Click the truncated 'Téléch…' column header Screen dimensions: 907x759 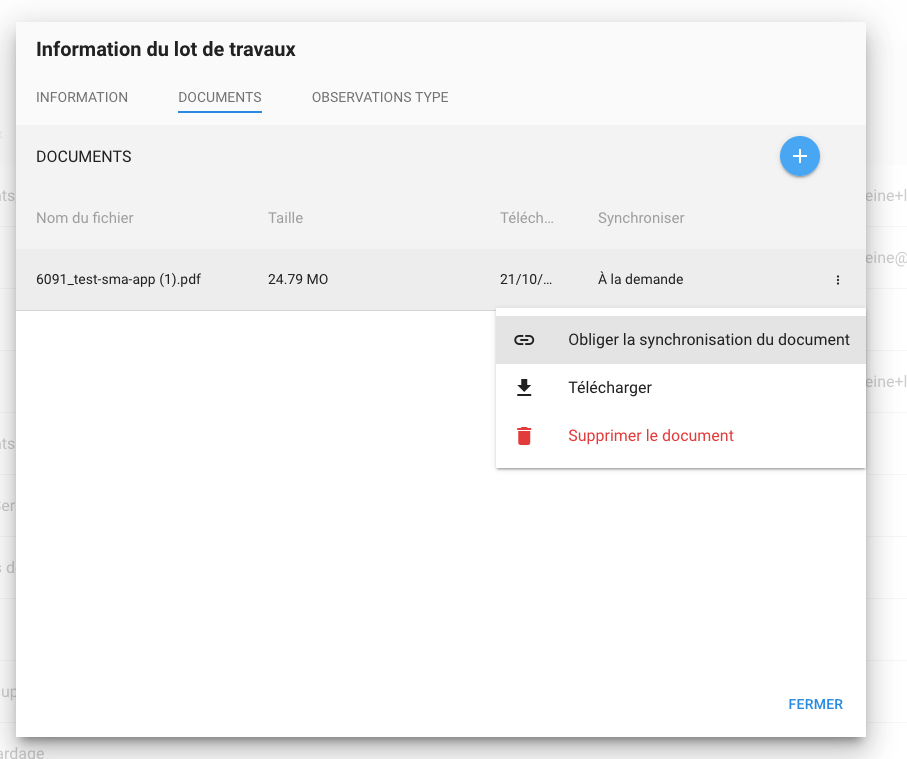point(526,218)
